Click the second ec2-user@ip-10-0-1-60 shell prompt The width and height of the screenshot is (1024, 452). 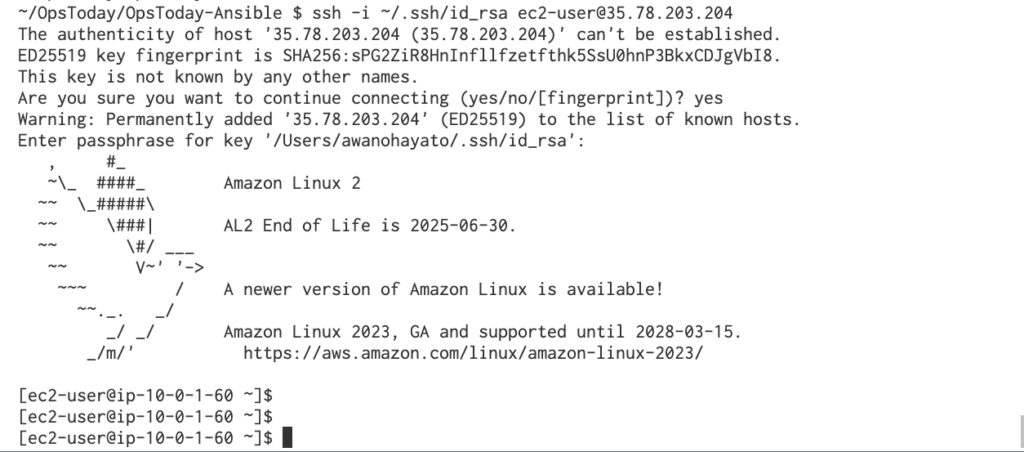pyautogui.click(x=145, y=417)
